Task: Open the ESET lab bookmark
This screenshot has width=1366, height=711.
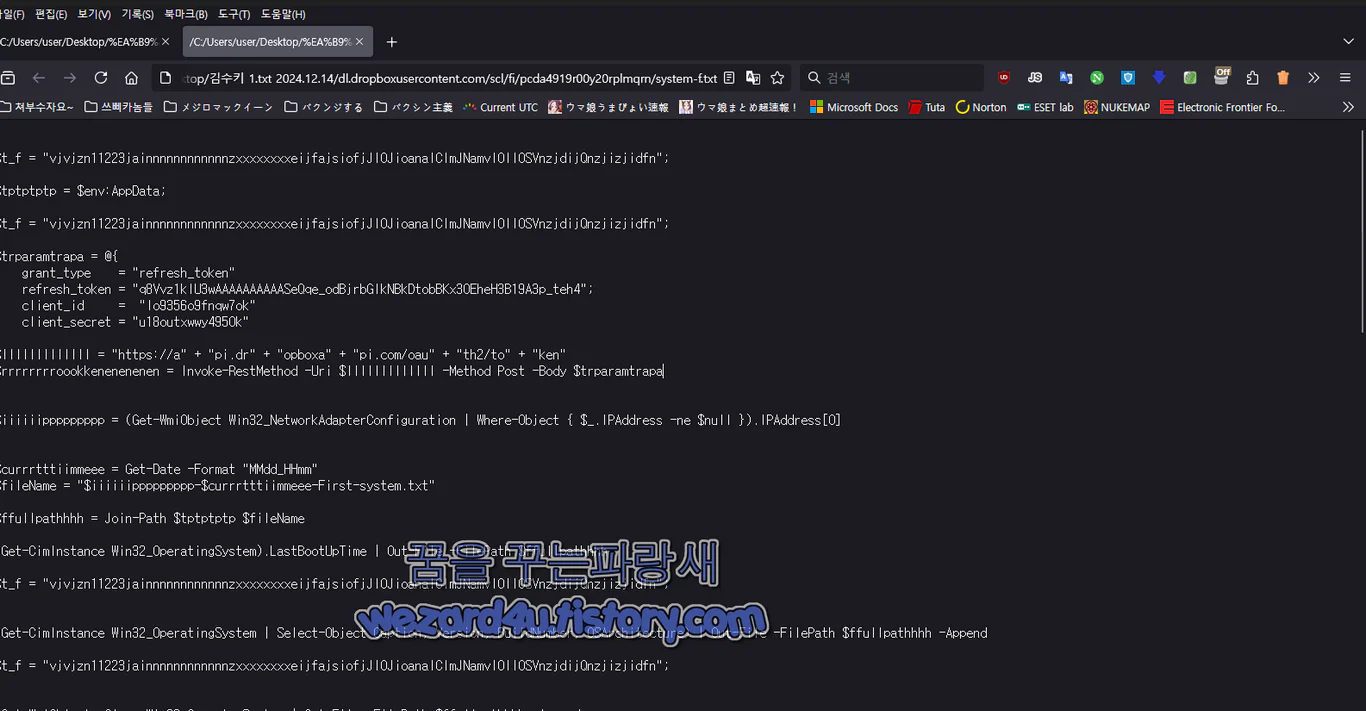Action: pyautogui.click(x=1045, y=107)
